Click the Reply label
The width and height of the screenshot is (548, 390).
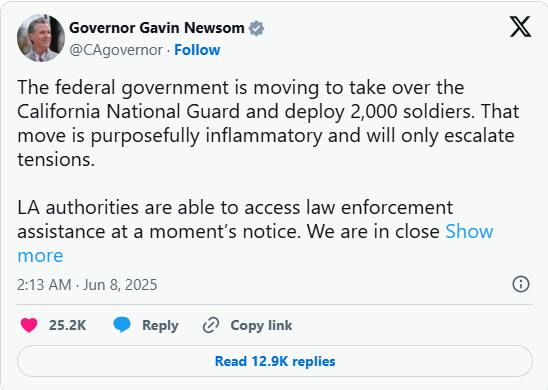pos(160,325)
